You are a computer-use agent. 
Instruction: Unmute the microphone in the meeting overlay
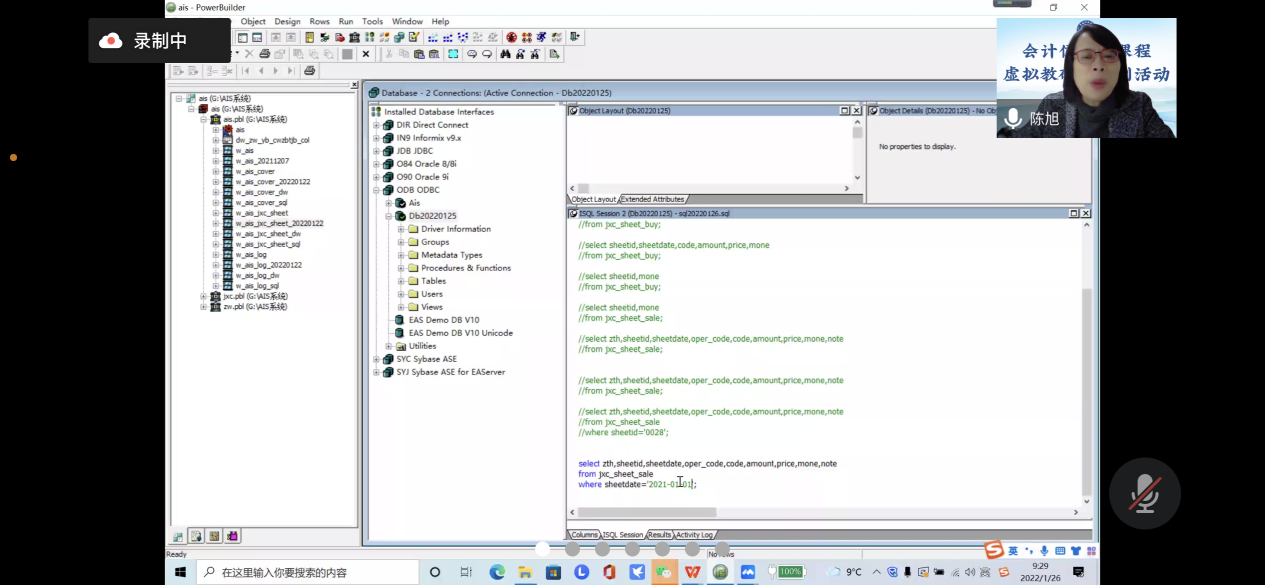point(1145,494)
